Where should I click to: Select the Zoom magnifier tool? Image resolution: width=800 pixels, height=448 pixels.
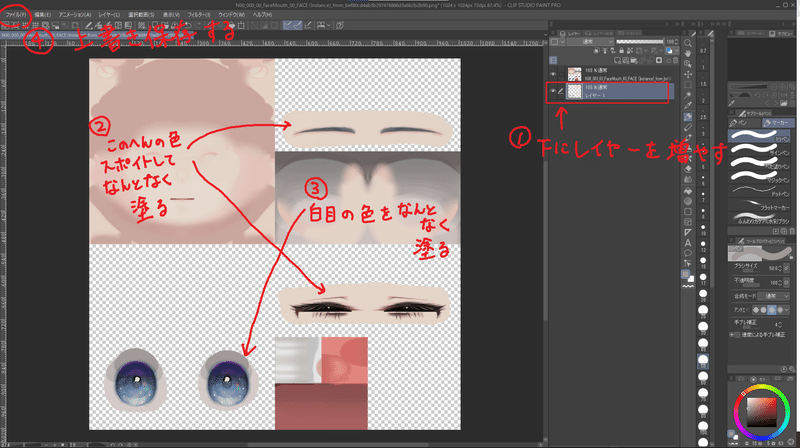(688, 43)
